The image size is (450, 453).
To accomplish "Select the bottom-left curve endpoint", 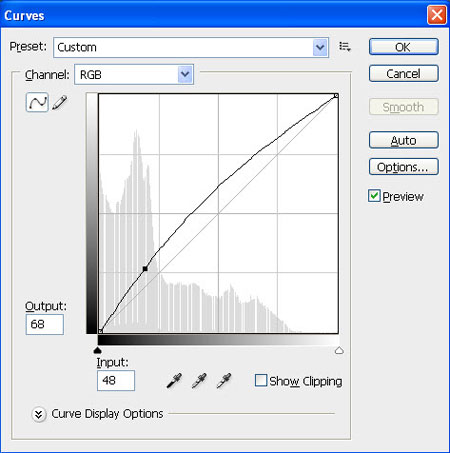I will click(100, 331).
